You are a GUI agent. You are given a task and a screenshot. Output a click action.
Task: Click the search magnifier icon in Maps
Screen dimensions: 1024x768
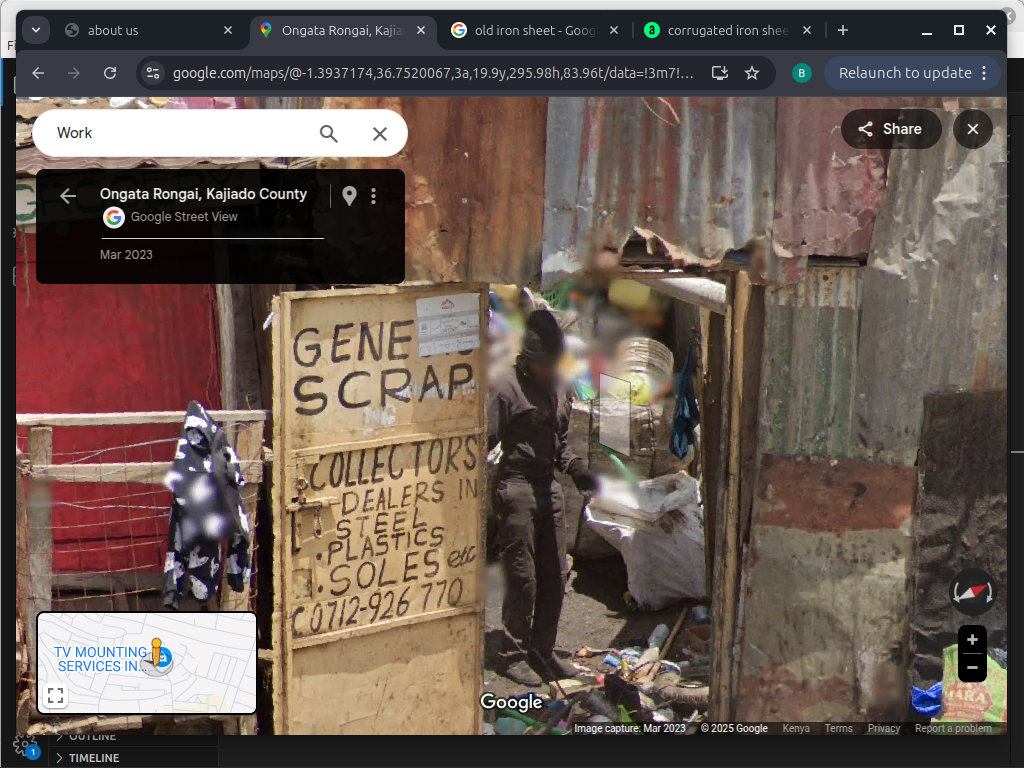328,133
